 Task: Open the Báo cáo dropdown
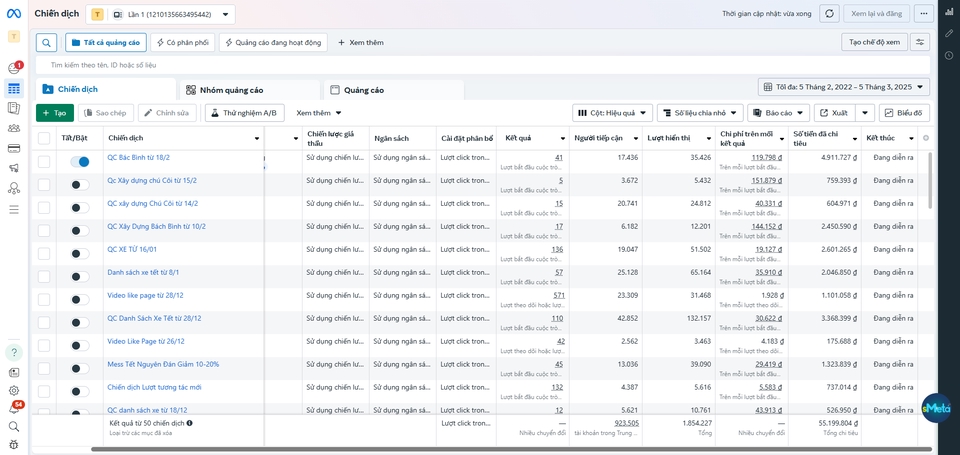[778, 113]
